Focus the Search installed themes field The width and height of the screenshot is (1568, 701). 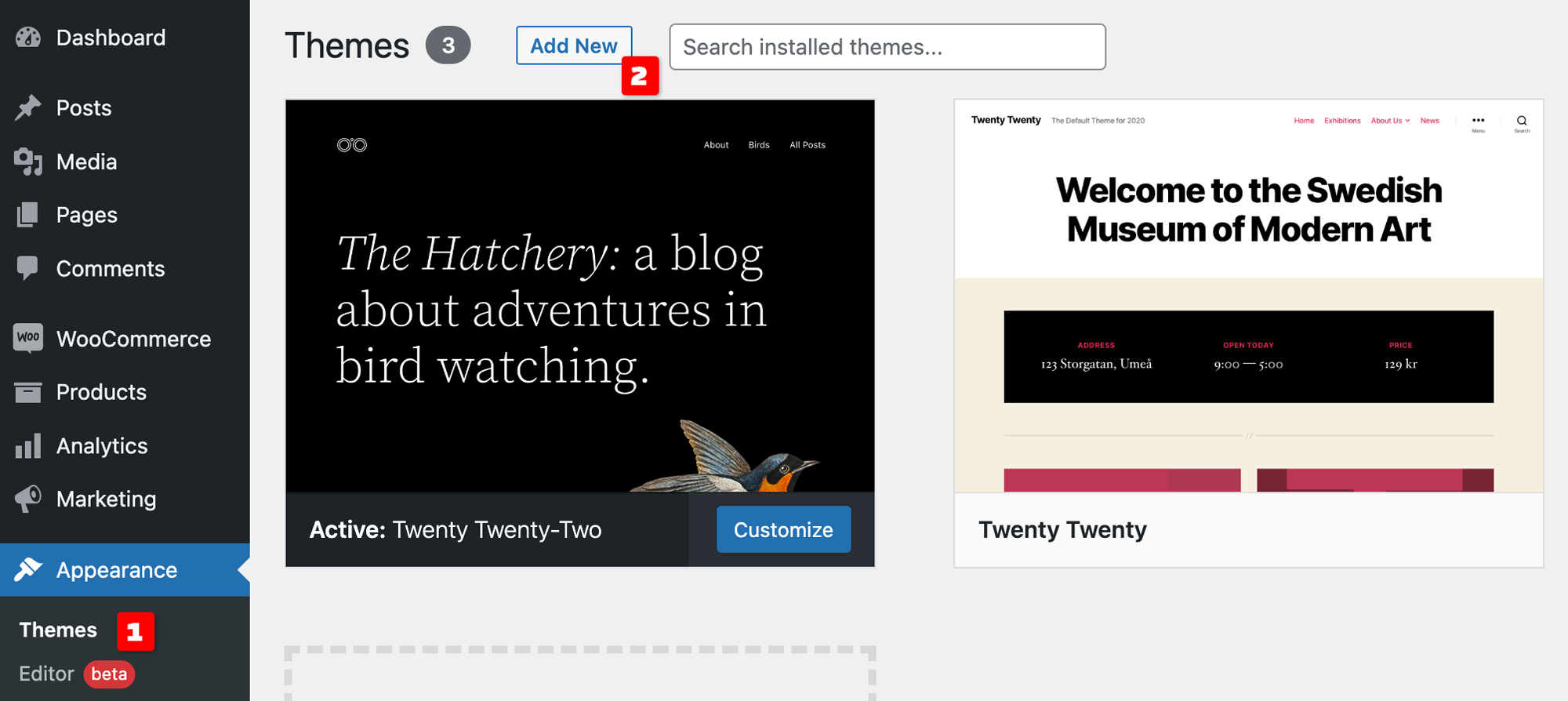(887, 47)
